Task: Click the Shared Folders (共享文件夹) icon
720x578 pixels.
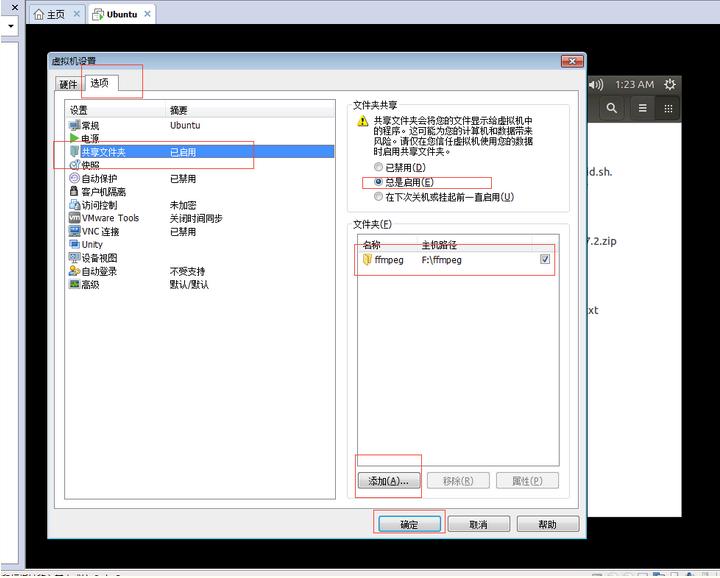Action: click(x=74, y=152)
